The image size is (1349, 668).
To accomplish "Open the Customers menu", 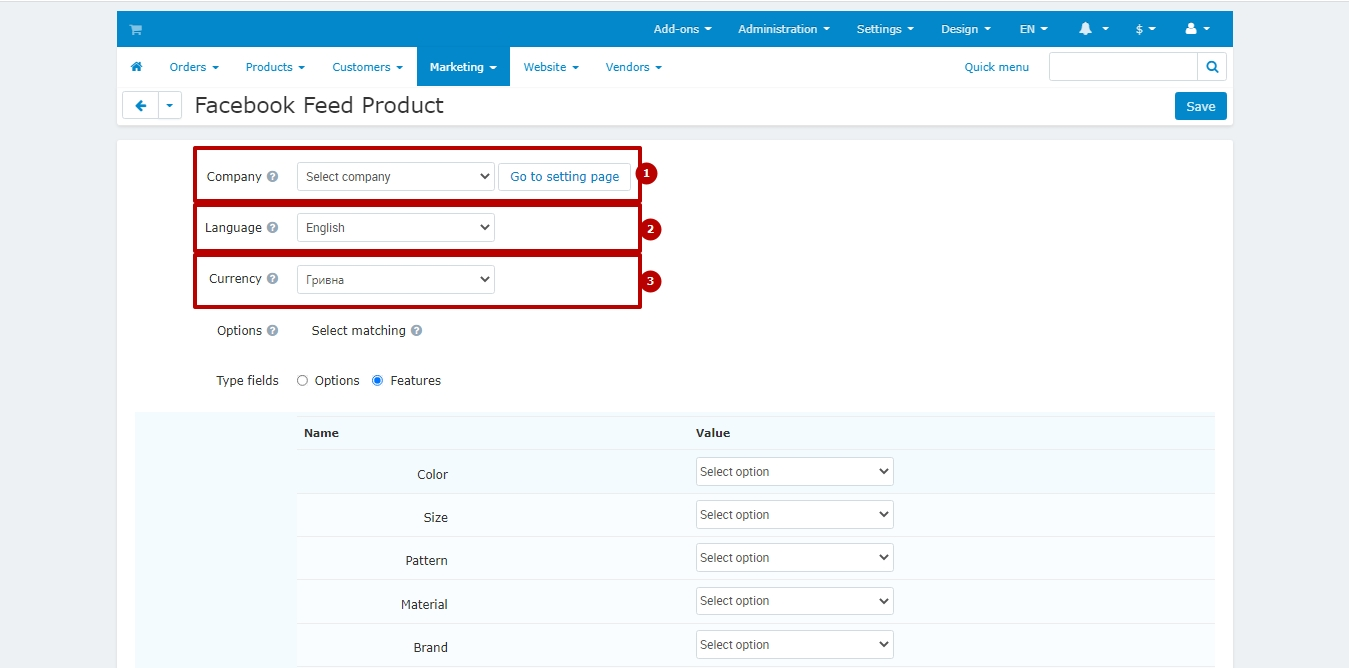I will point(368,67).
